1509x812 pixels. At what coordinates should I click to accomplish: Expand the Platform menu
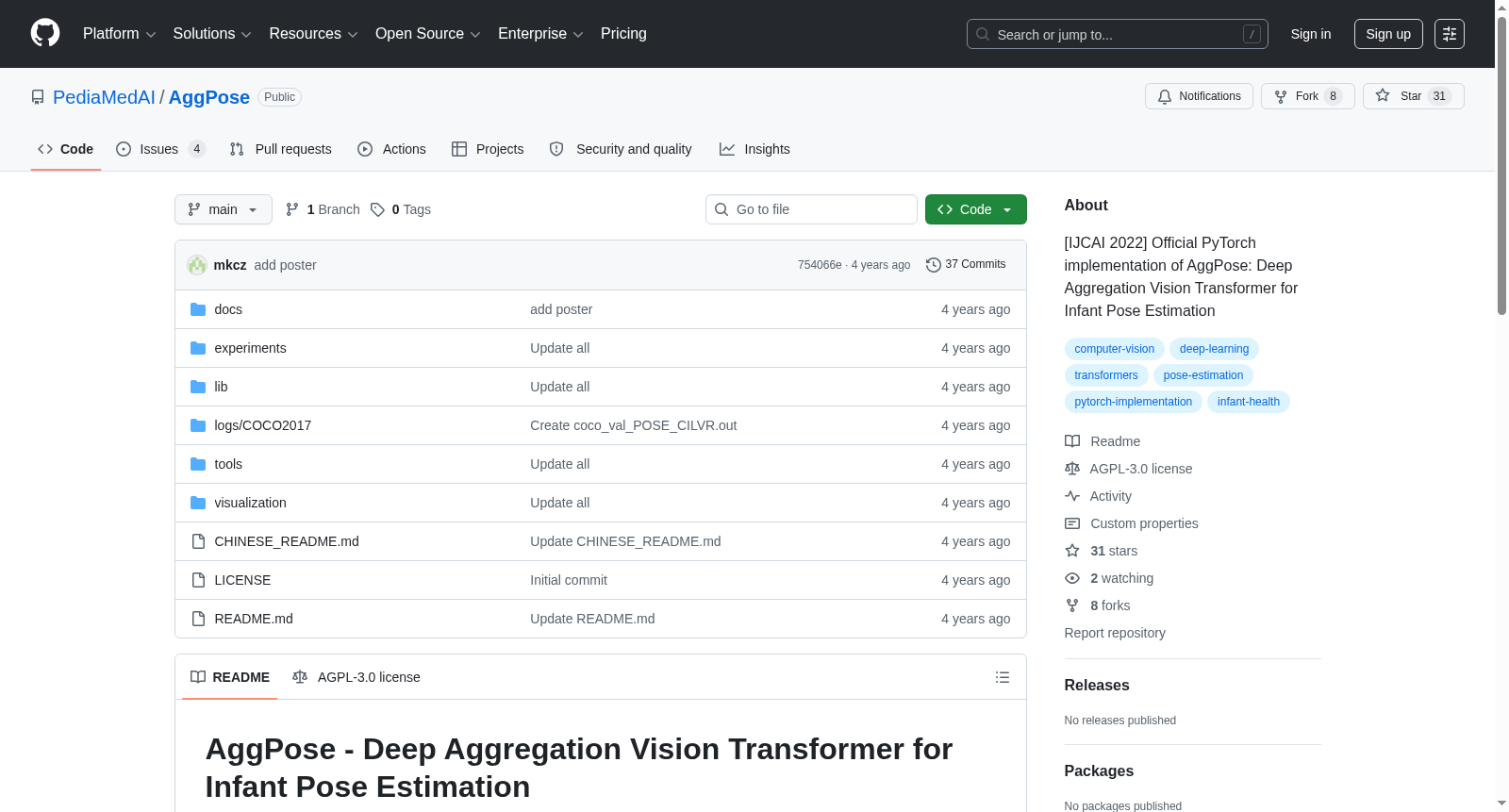(x=119, y=34)
